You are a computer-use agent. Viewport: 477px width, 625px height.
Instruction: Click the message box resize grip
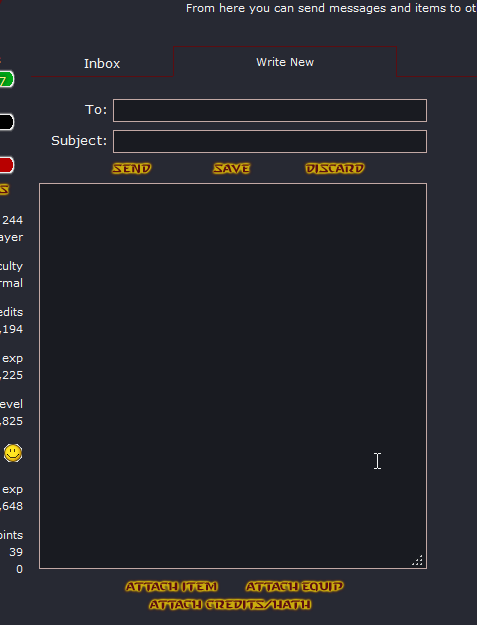(x=417, y=560)
